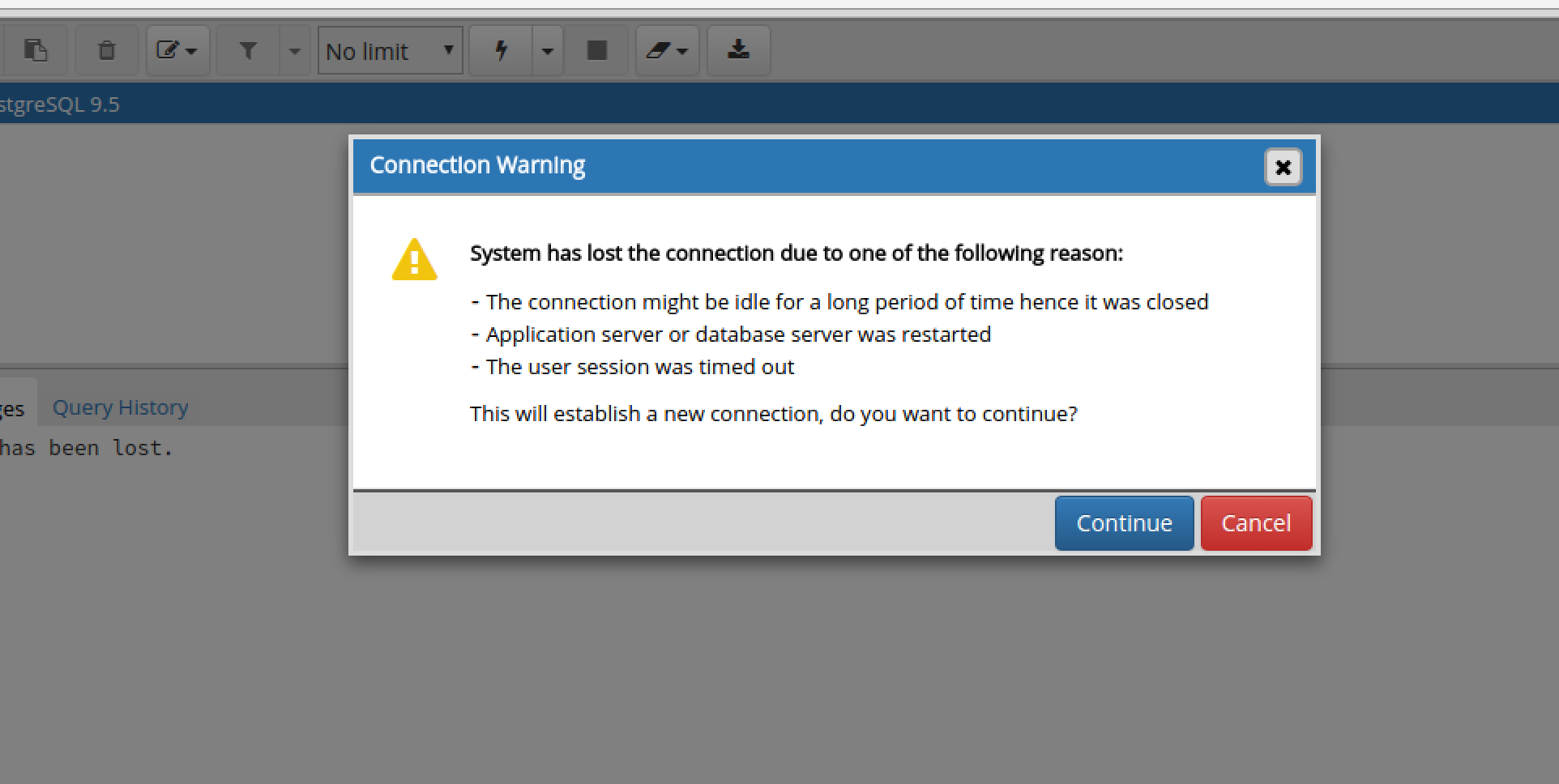This screenshot has width=1559, height=784.
Task: Close the Connection Warning dialog
Action: coord(1283,167)
